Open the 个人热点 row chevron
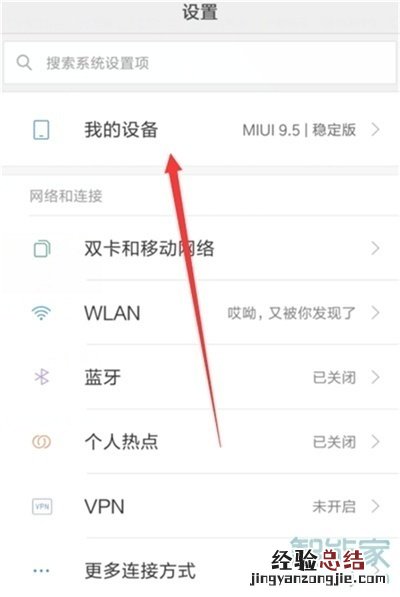Viewport: 400px width, 597px height. pos(375,442)
